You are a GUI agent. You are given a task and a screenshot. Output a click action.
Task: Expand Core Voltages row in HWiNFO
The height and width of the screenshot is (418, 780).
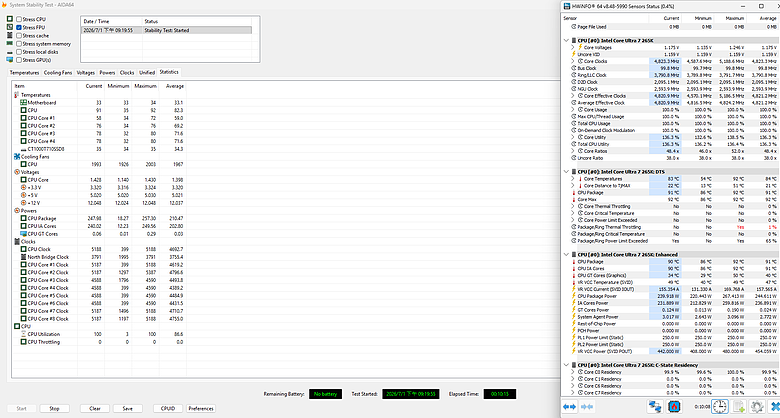(x=574, y=47)
